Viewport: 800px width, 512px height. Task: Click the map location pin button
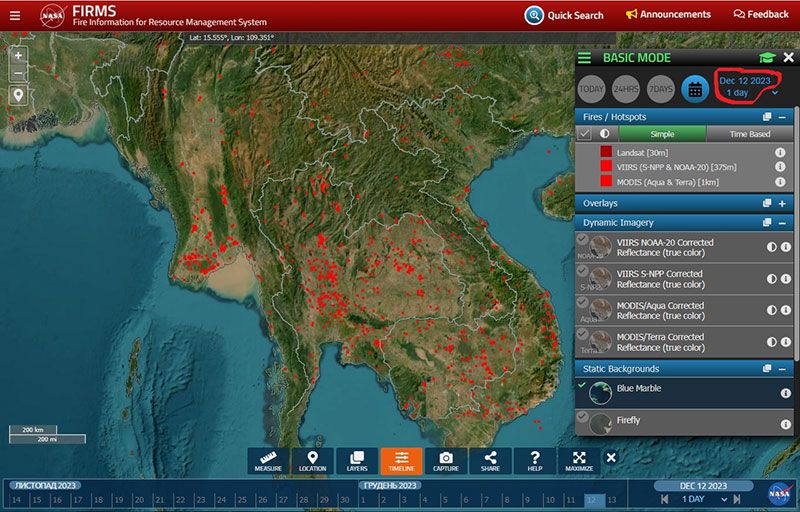click(x=18, y=95)
